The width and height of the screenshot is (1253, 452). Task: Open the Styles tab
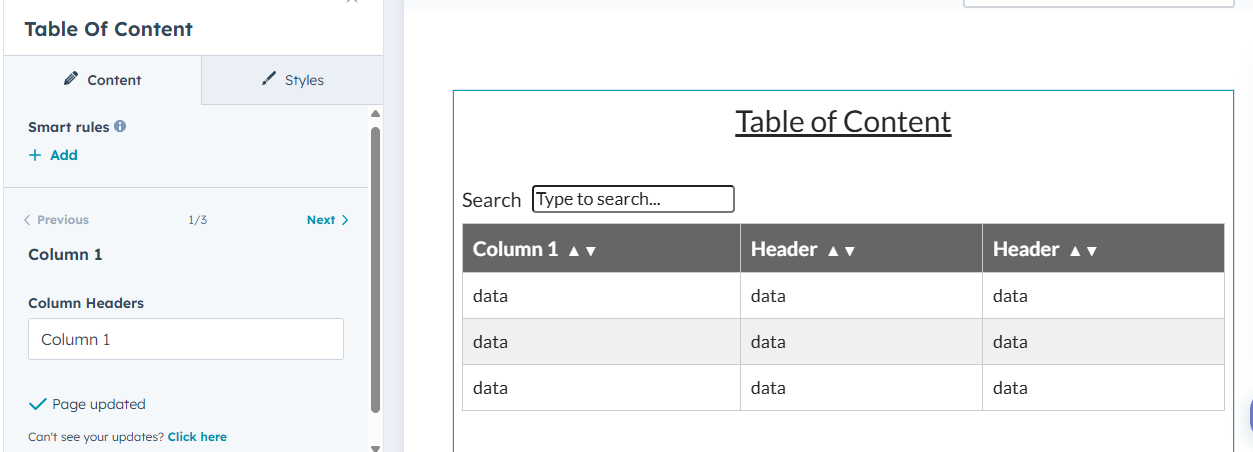tap(292, 80)
